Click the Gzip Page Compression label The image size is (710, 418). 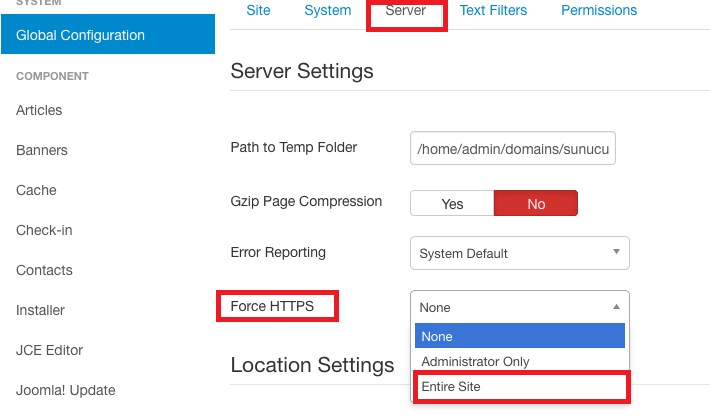click(x=306, y=201)
